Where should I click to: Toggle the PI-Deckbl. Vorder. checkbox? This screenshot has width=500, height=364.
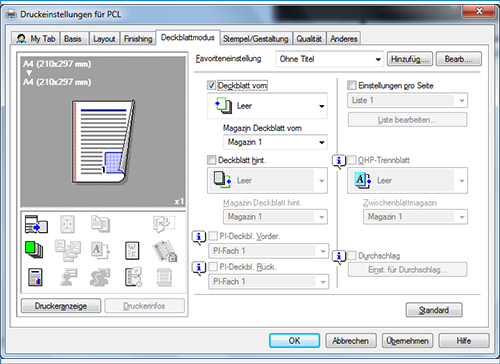(213, 236)
